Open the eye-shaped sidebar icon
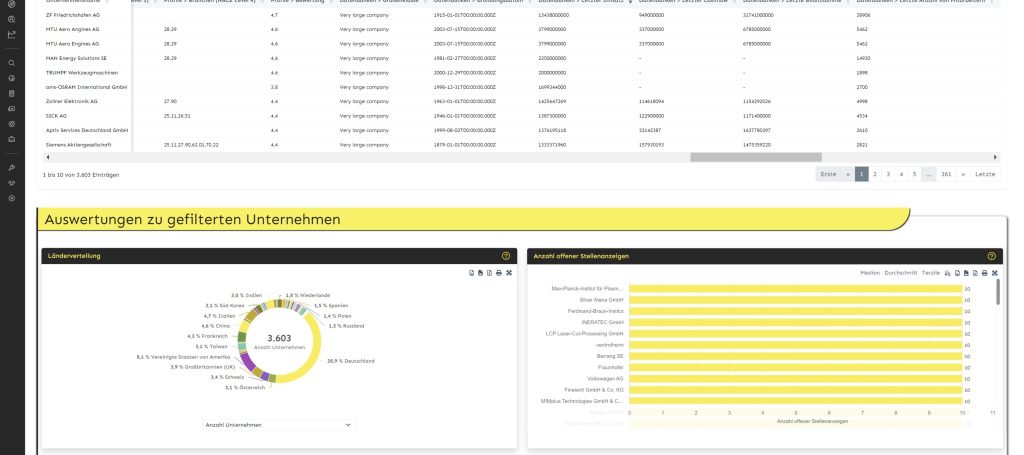The image size is (1024, 455). click(12, 123)
